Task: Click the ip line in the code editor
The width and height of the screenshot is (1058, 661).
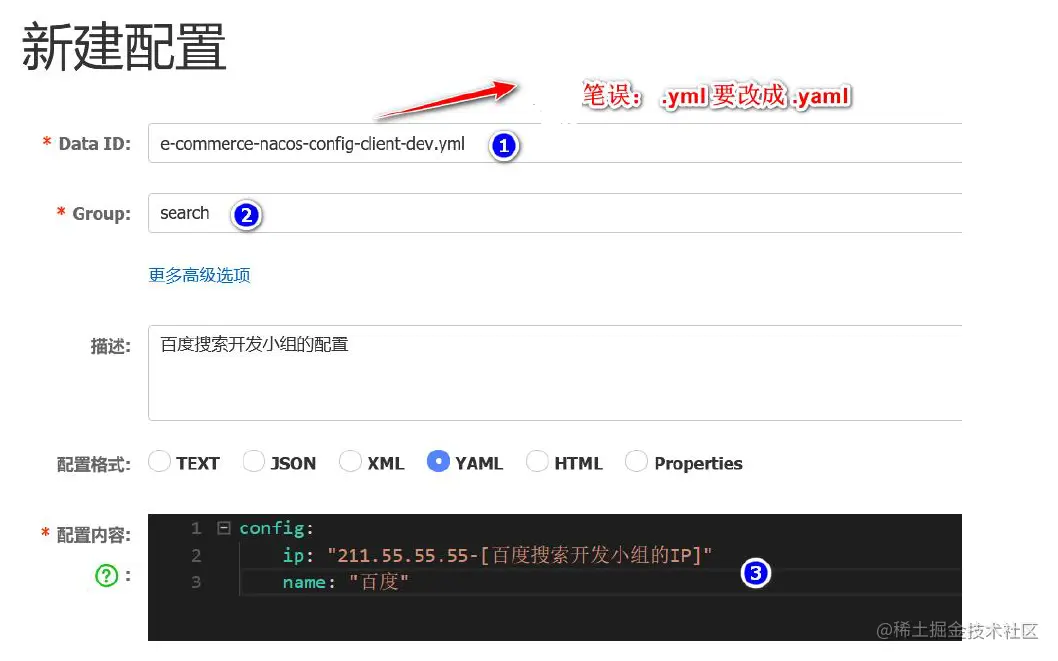Action: pyautogui.click(x=497, y=556)
